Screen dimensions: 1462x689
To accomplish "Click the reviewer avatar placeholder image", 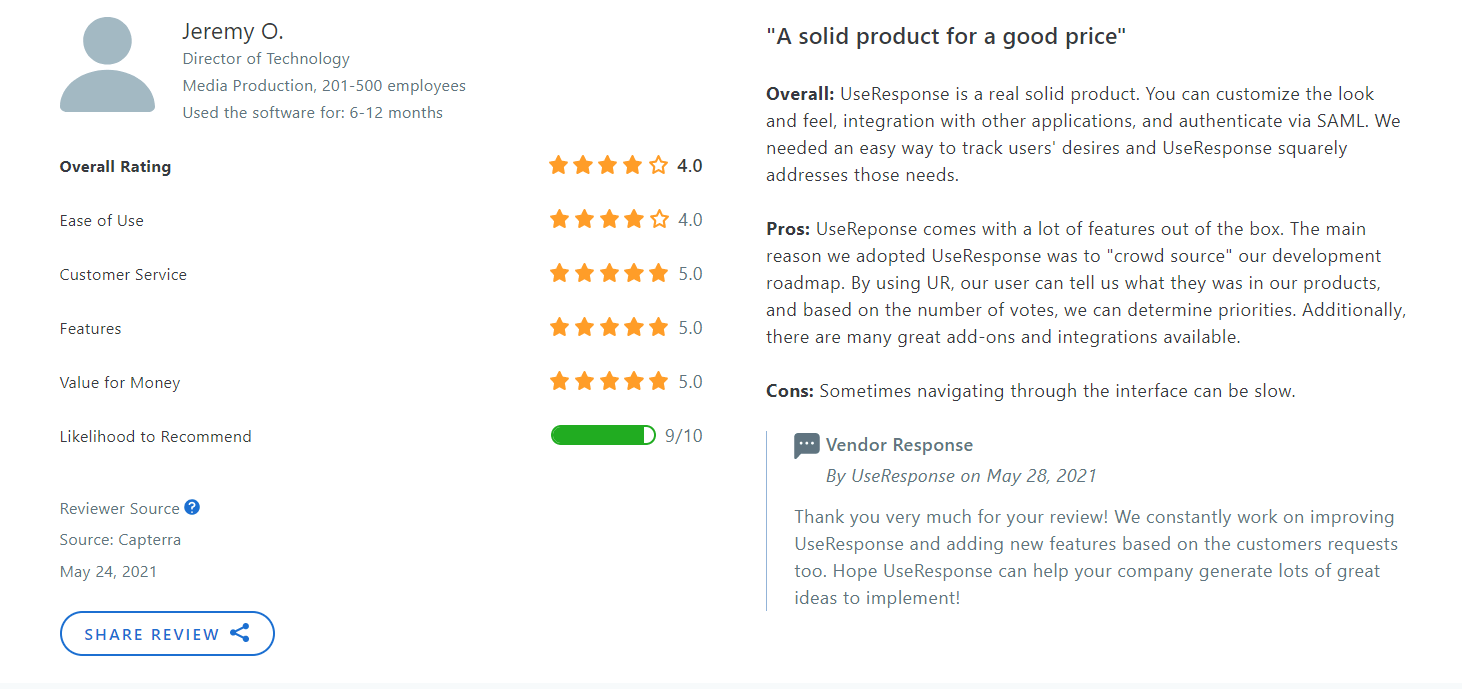I will [107, 63].
